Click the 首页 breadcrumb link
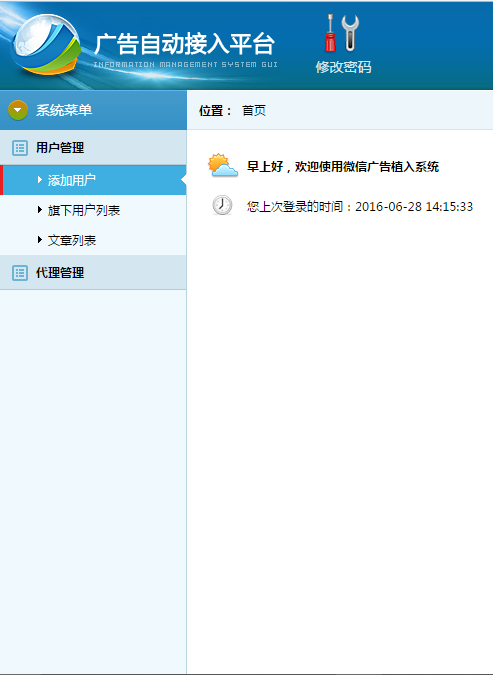The image size is (493, 675). (254, 111)
